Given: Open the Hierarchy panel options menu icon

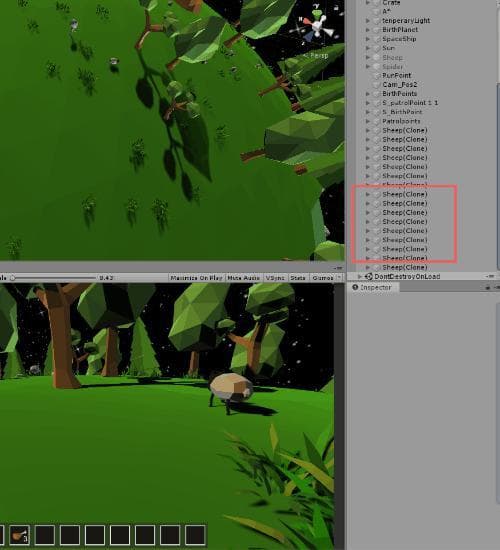Looking at the screenshot, I should click(491, 276).
